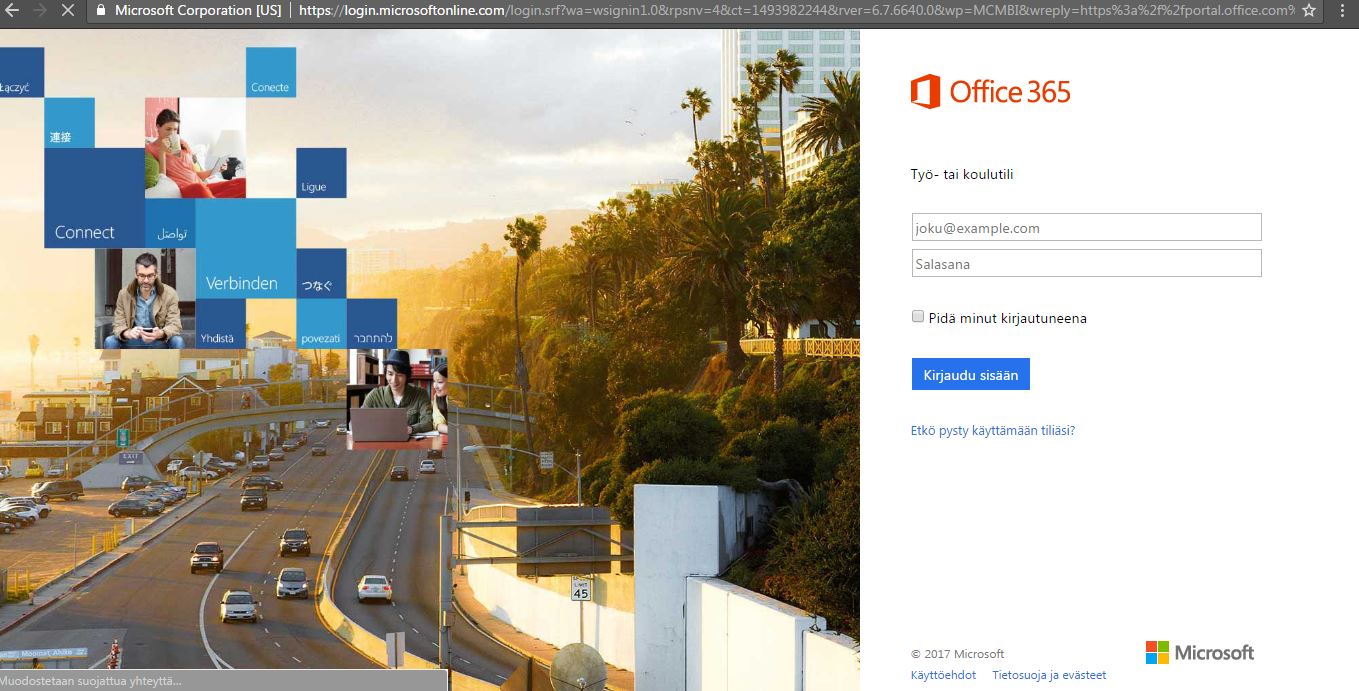Click the secure padlock icon
This screenshot has height=691, width=1359.
99,10
